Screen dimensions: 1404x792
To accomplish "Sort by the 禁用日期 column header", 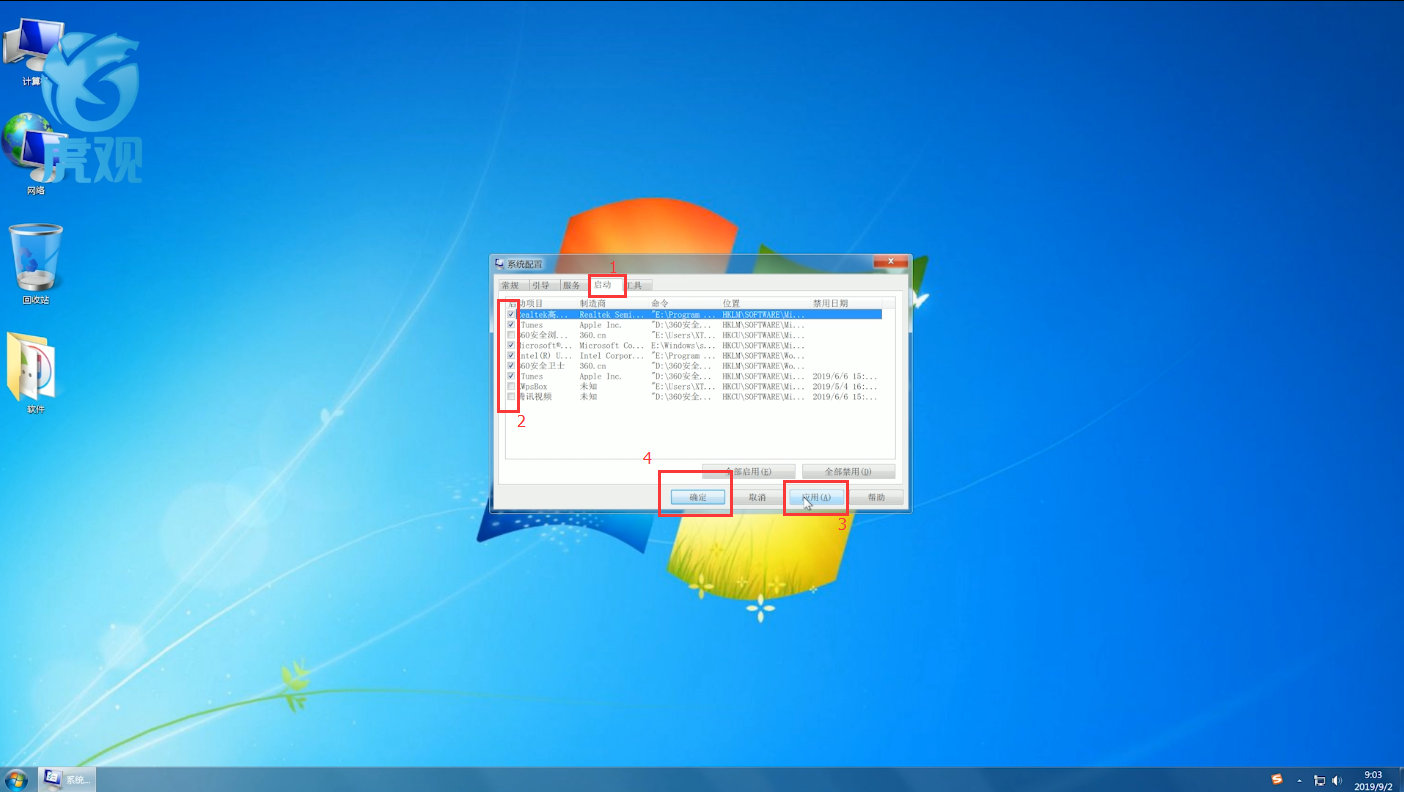I will click(x=846, y=303).
